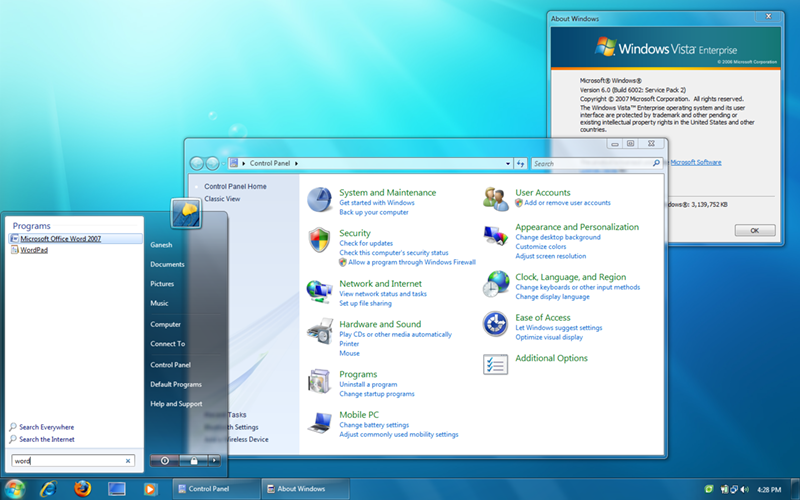
Task: Expand the address bar history dropdown
Action: click(x=506, y=163)
